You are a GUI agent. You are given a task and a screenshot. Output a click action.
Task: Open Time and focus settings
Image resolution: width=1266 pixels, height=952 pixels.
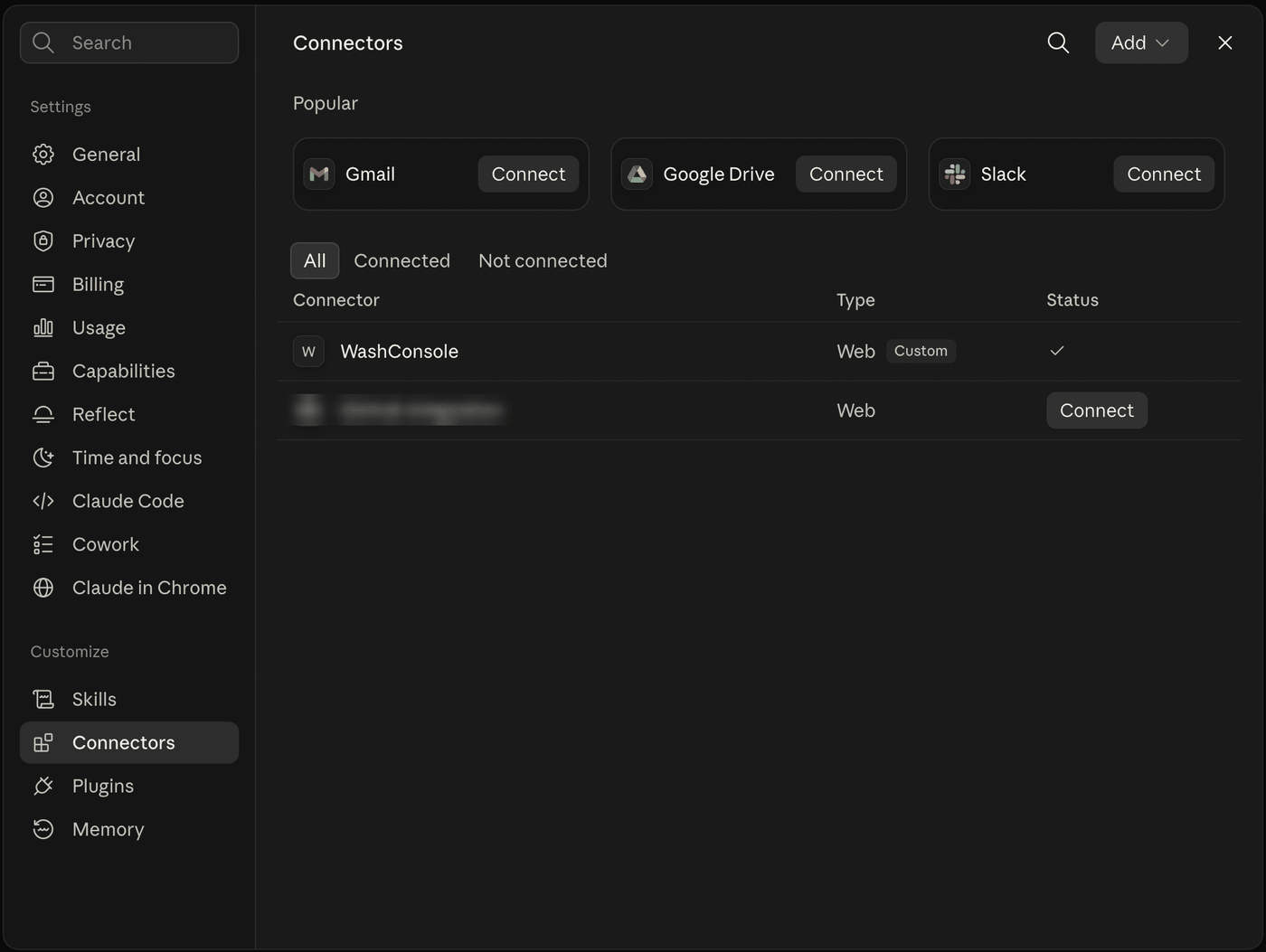tap(129, 458)
